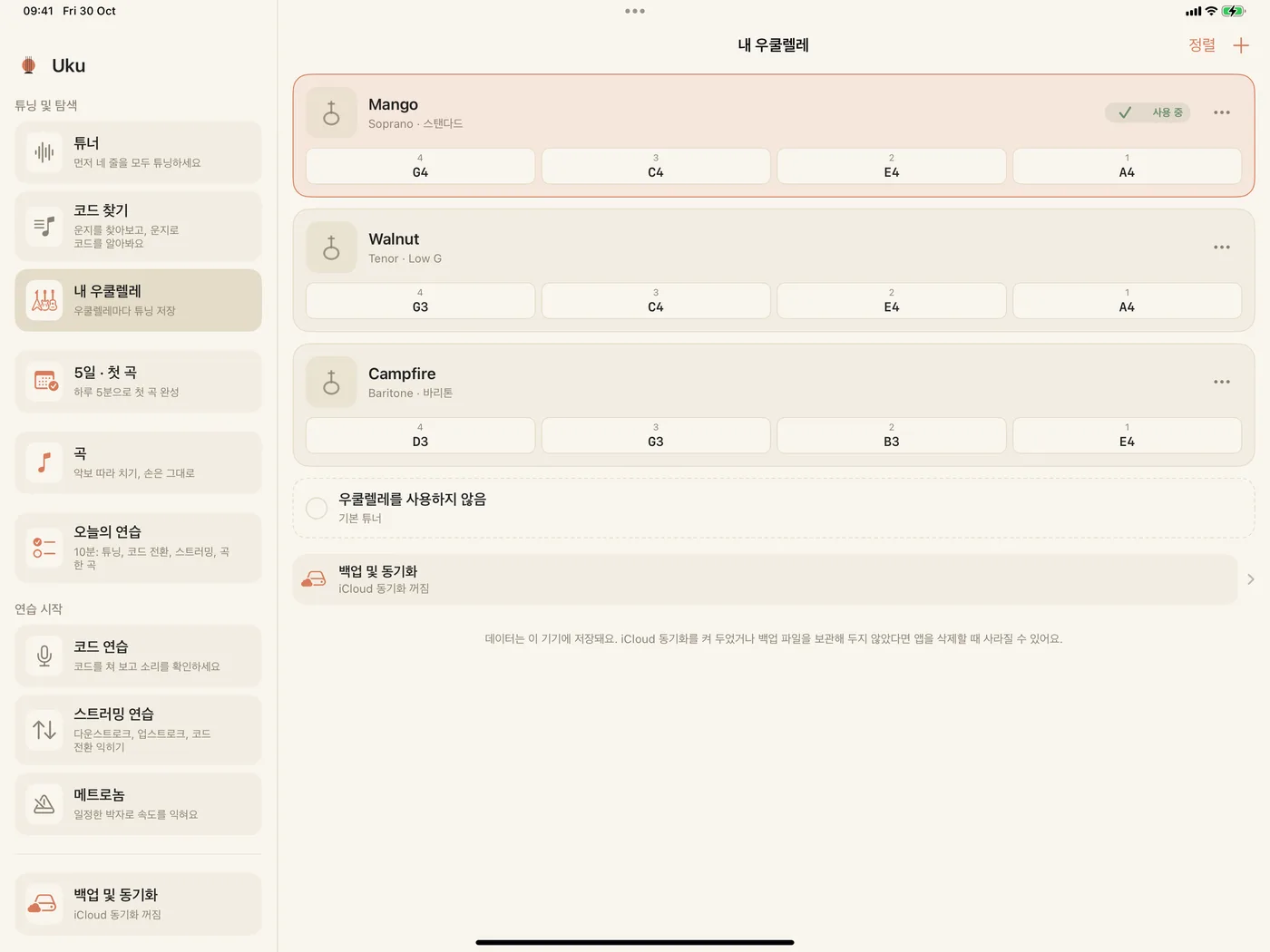This screenshot has height=952, width=1270.
Task: Click the Walnut ukulele icon
Action: (x=332, y=248)
